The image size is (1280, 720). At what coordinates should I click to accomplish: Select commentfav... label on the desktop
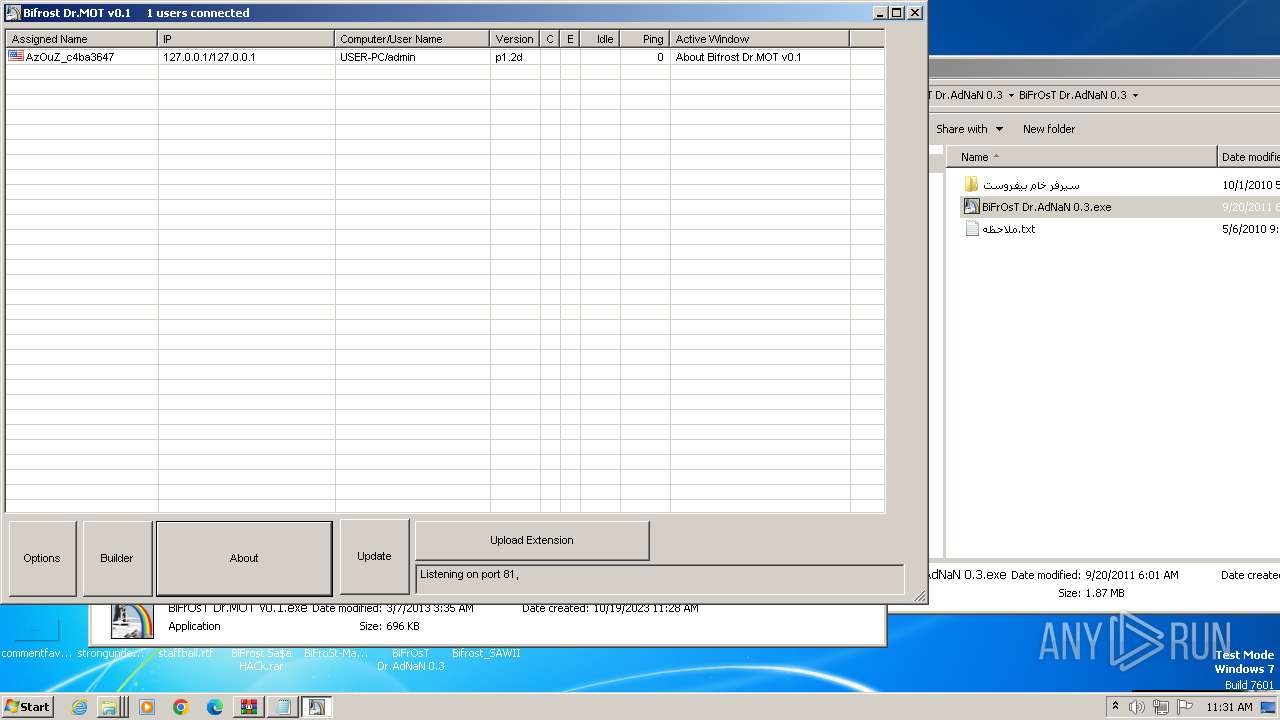(x=37, y=653)
